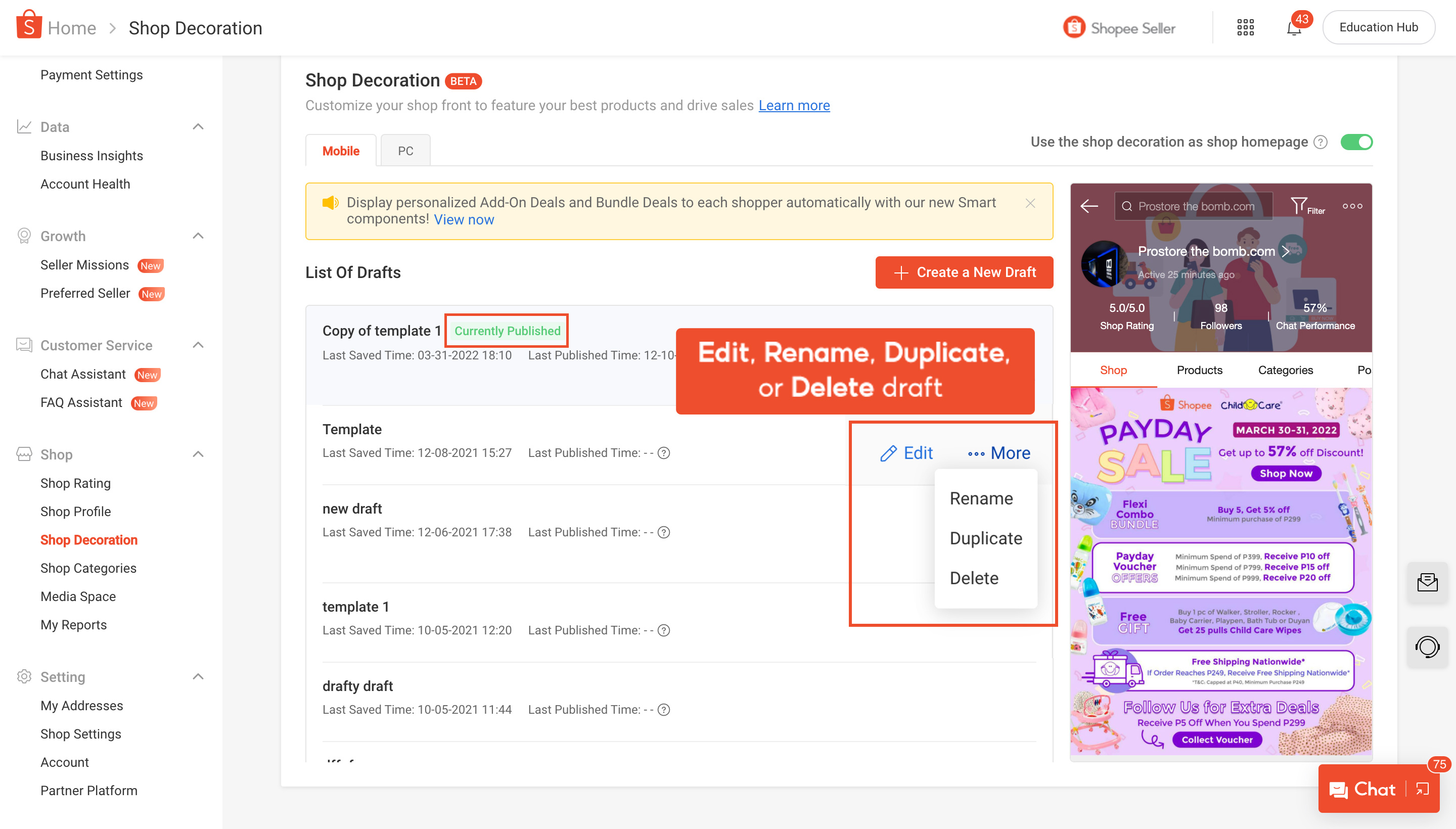This screenshot has width=1456, height=829.
Task: Click the Prostore search field in preview
Action: click(x=1199, y=206)
